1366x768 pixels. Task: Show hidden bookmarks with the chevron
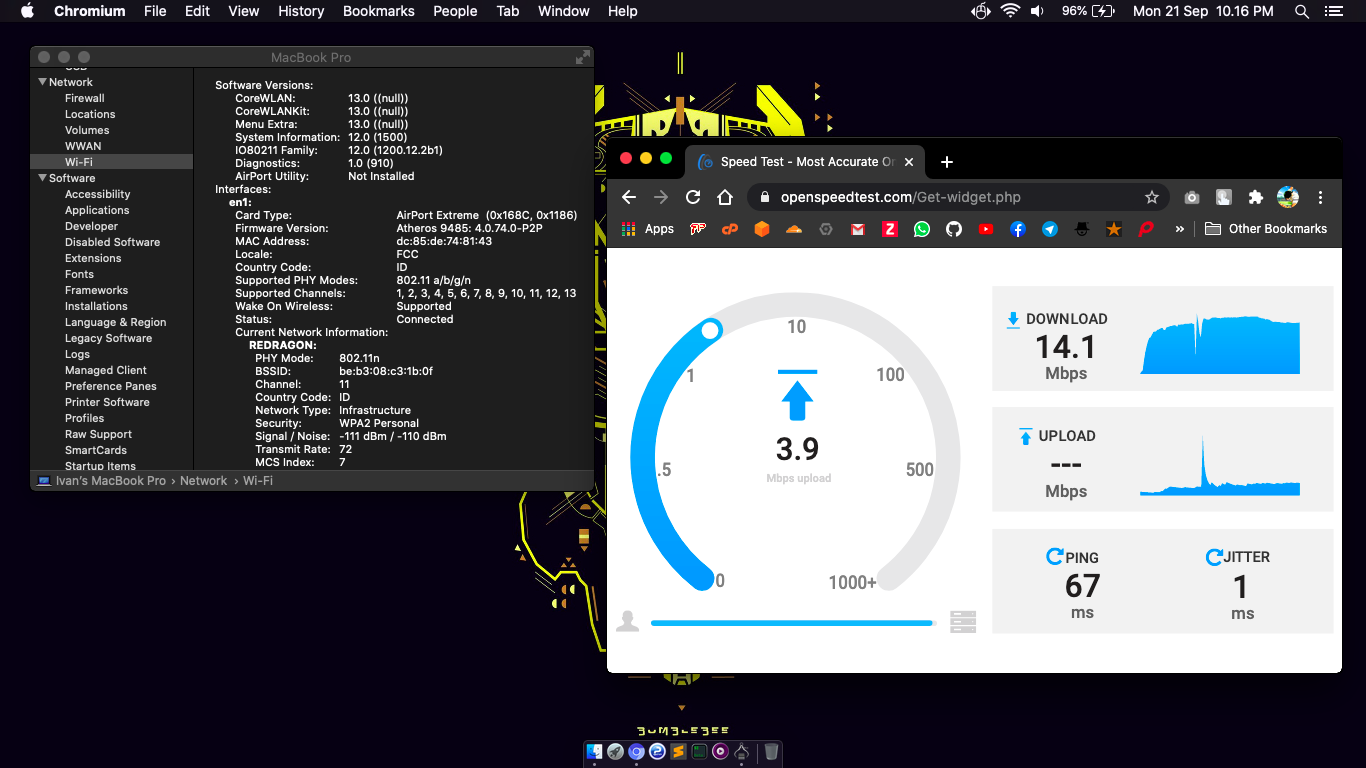coord(1180,229)
